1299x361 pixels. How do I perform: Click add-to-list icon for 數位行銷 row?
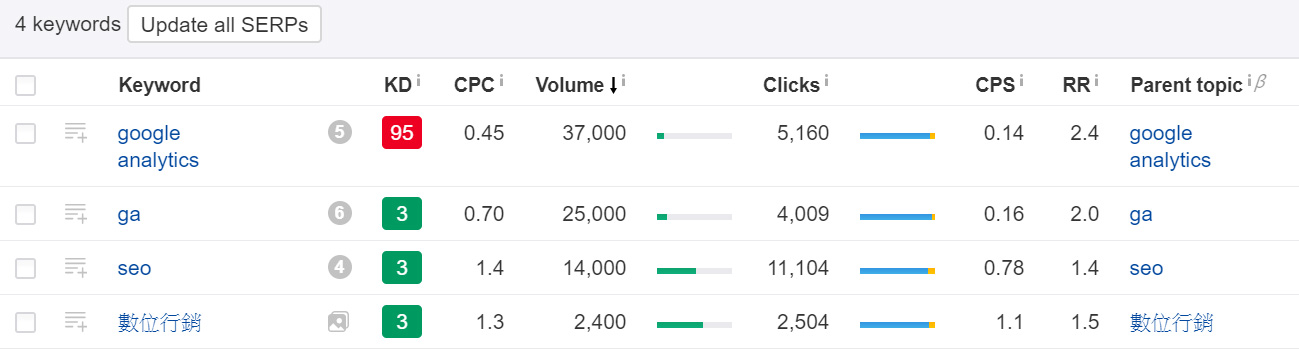coord(76,321)
